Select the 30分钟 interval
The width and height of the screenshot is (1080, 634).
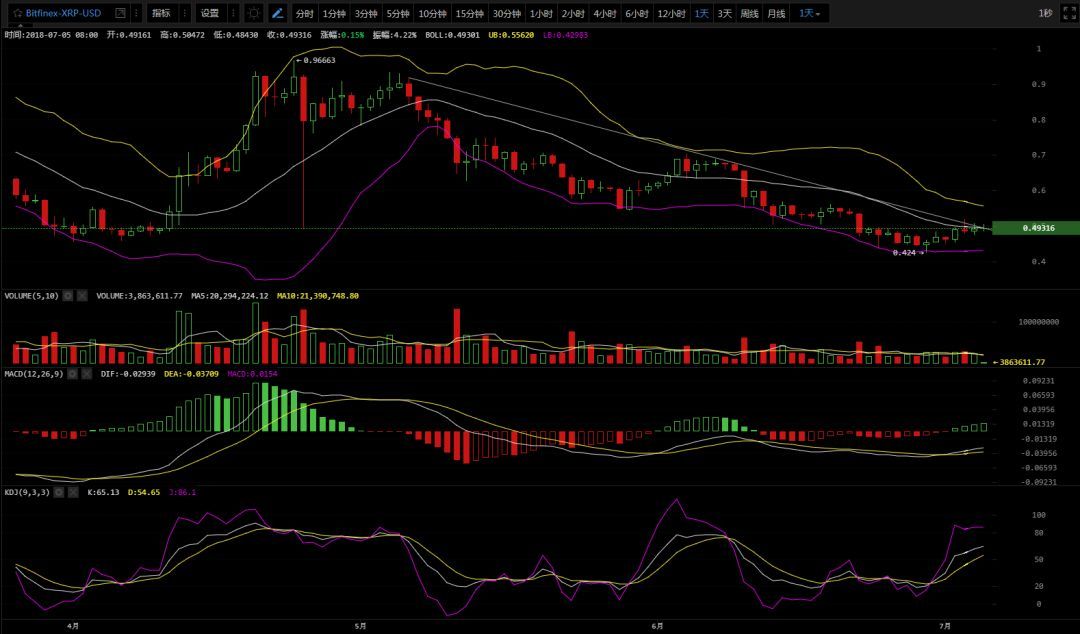[506, 14]
